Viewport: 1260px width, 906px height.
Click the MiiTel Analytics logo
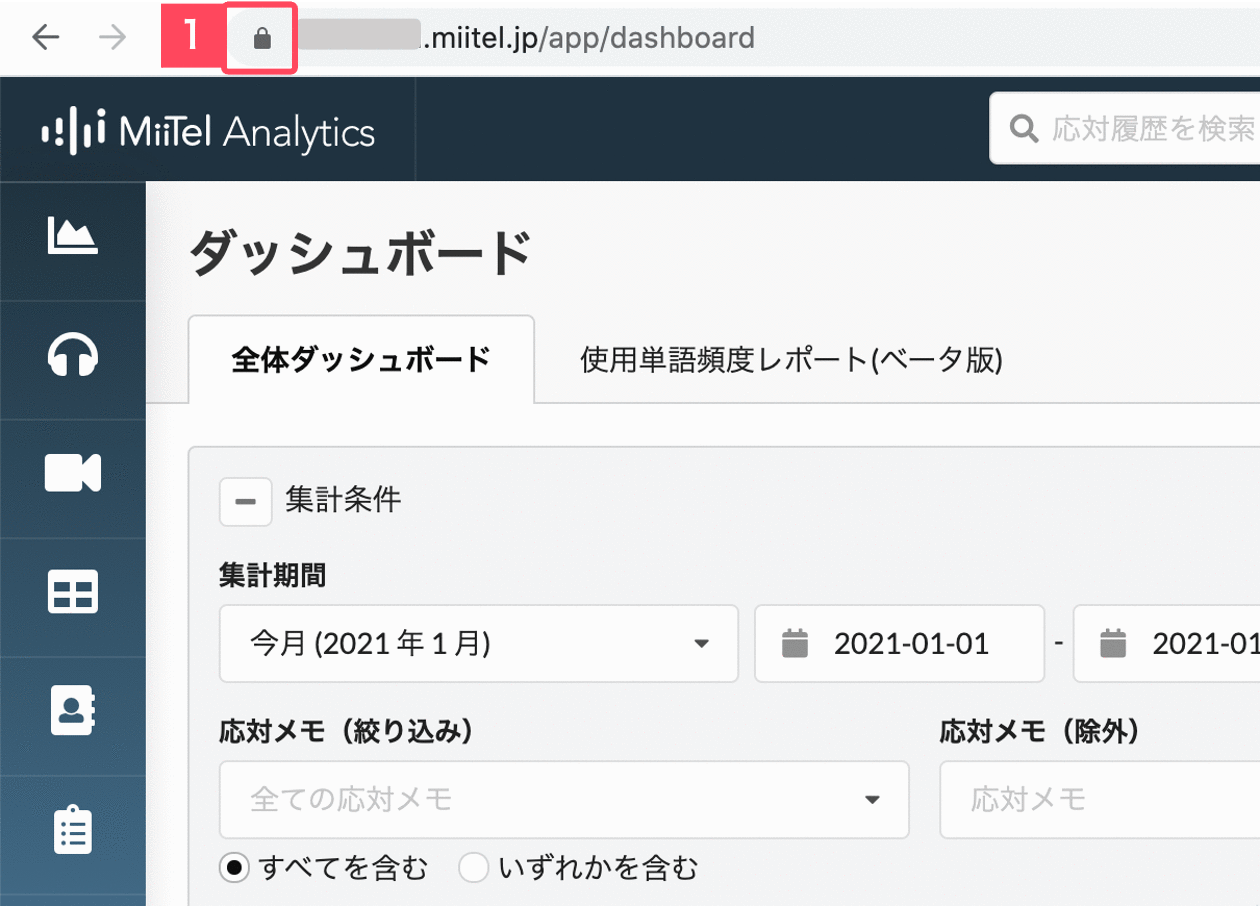coord(208,131)
